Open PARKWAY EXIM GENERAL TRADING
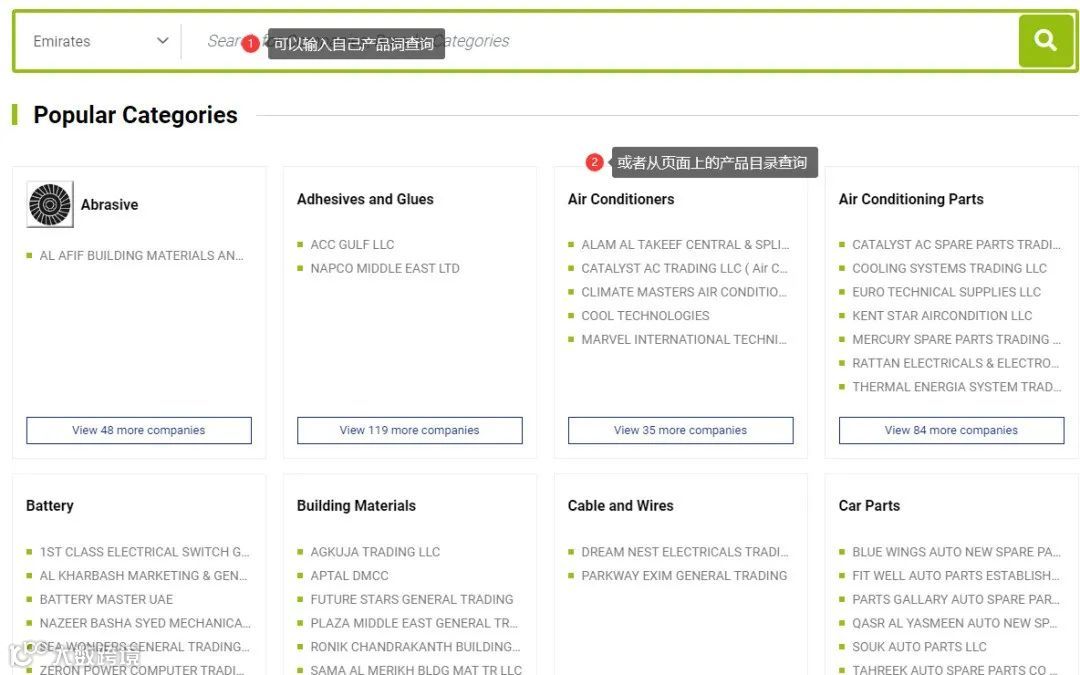1080x675 pixels. point(684,575)
